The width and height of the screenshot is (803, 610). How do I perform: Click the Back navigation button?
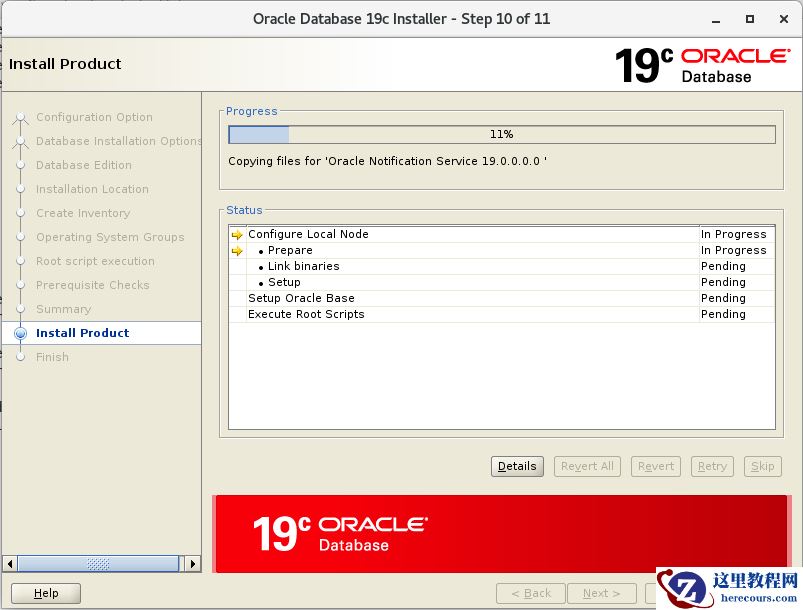pyautogui.click(x=531, y=593)
